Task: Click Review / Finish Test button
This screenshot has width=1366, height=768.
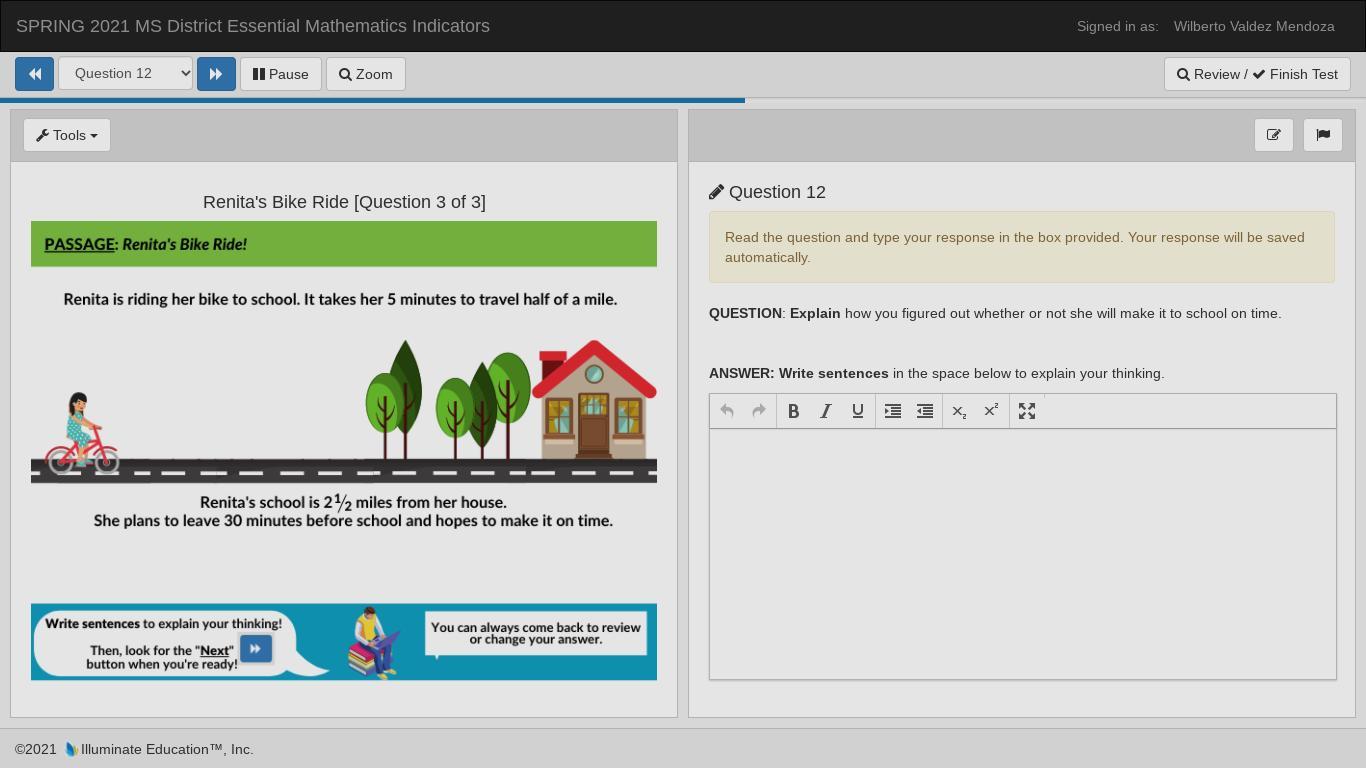Action: [x=1257, y=74]
